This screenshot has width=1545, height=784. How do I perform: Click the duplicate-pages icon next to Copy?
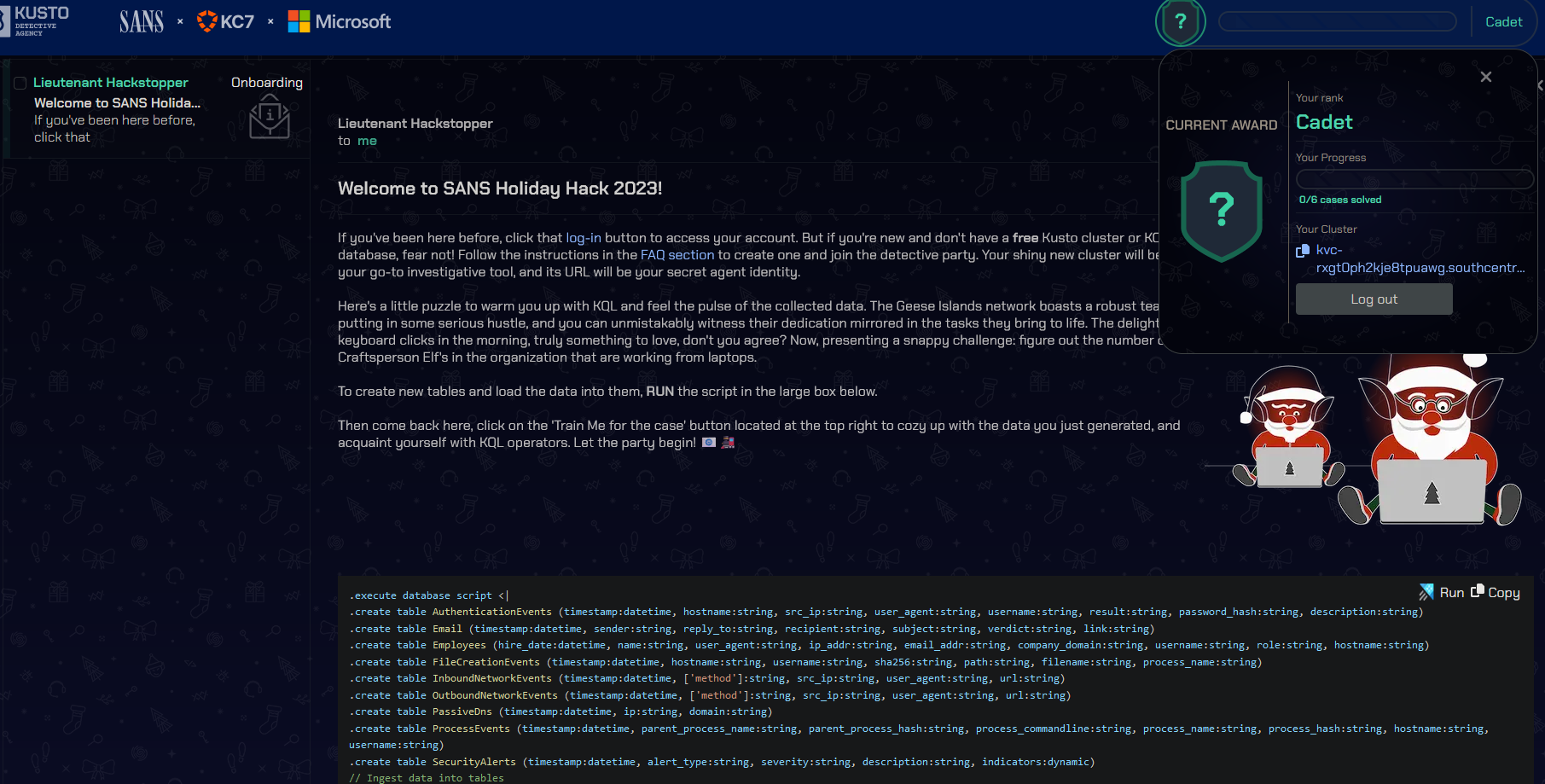point(1478,590)
